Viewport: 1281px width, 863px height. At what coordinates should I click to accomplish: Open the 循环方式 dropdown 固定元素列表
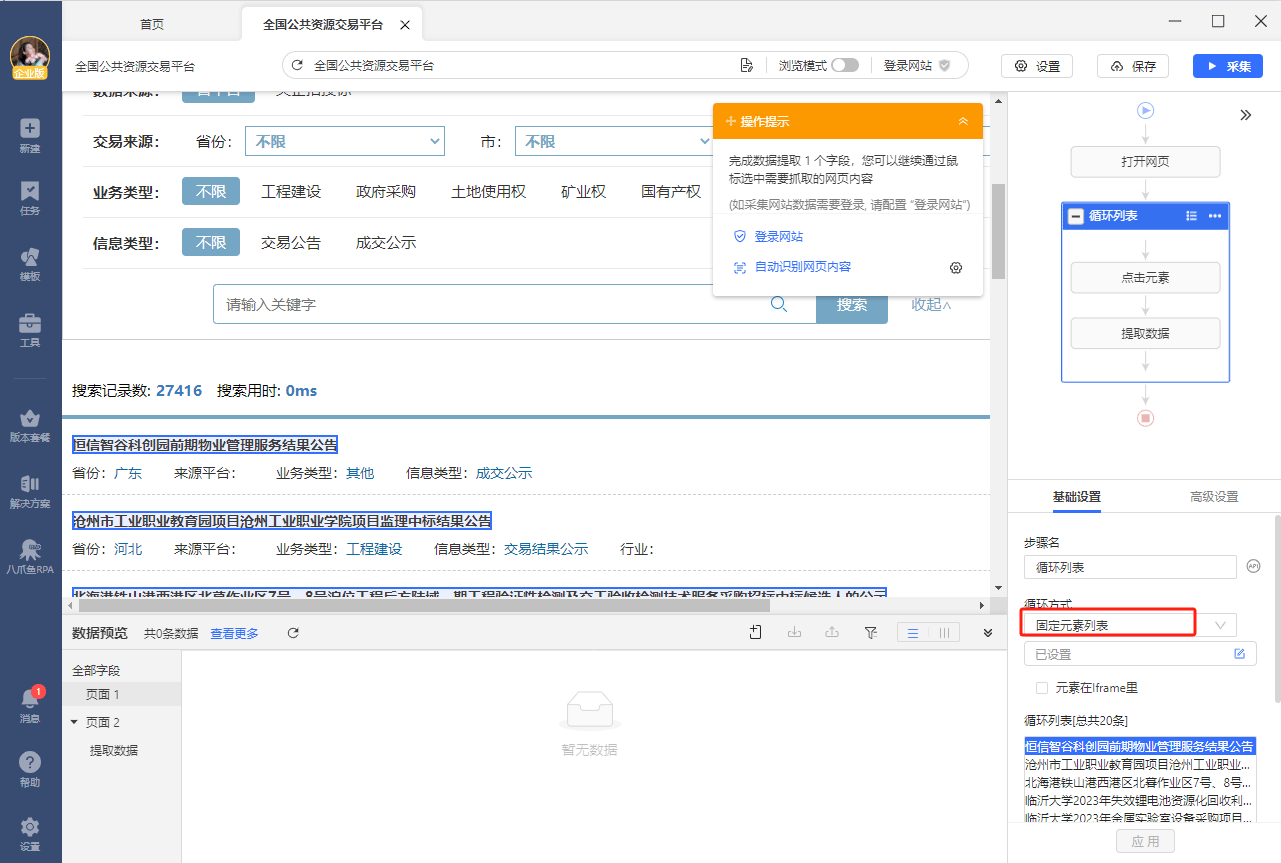[1130, 625]
